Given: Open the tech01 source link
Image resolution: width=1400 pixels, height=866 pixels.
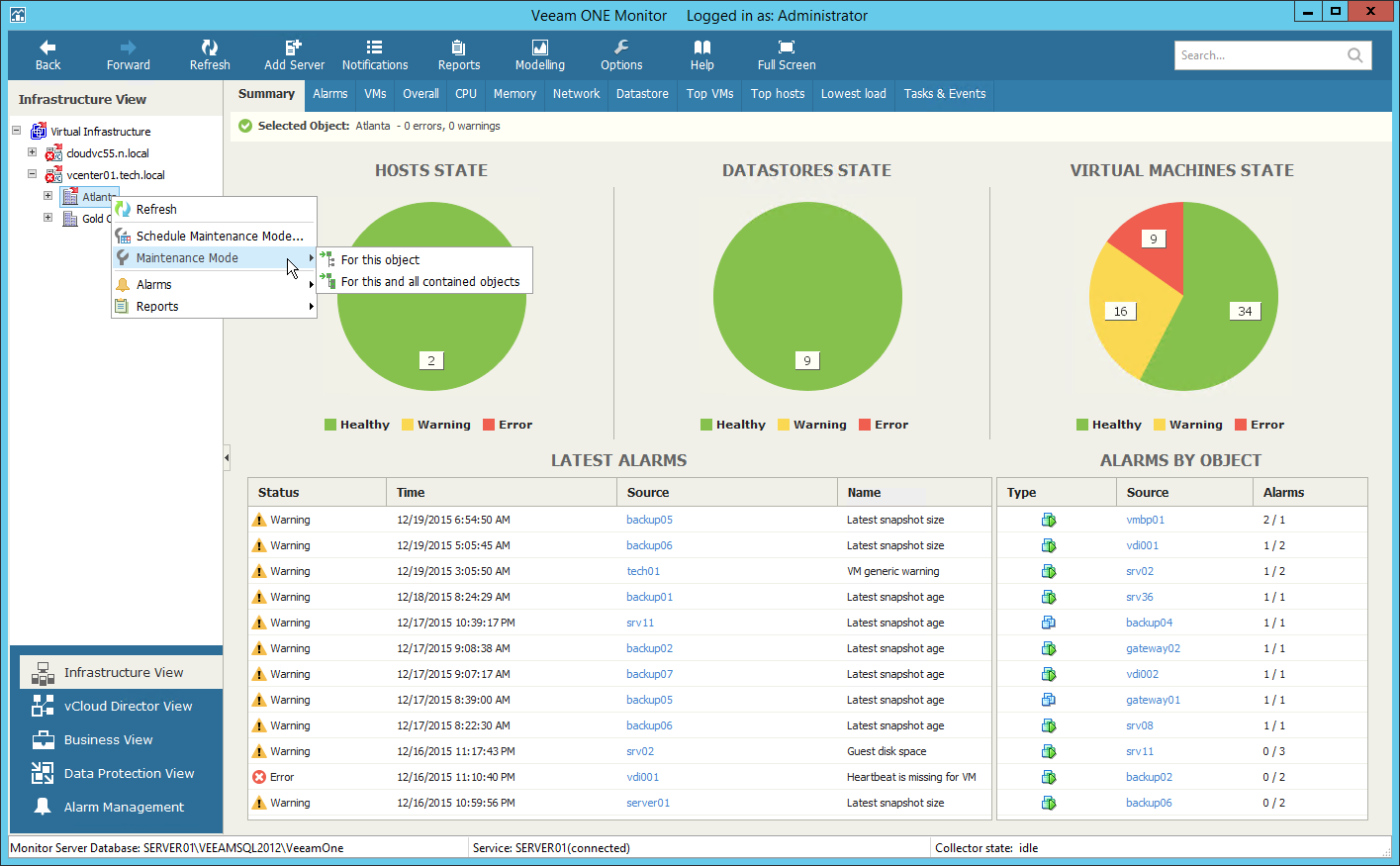Looking at the screenshot, I should pyautogui.click(x=643, y=571).
